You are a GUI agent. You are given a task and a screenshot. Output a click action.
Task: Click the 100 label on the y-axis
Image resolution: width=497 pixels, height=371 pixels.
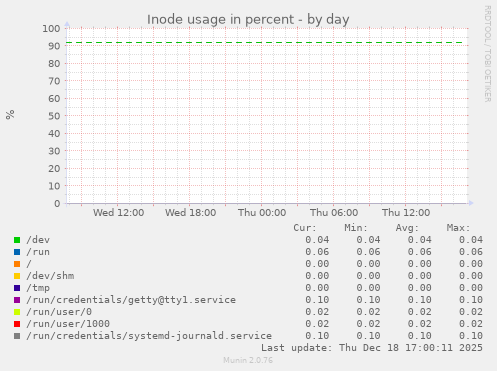[x=51, y=29]
